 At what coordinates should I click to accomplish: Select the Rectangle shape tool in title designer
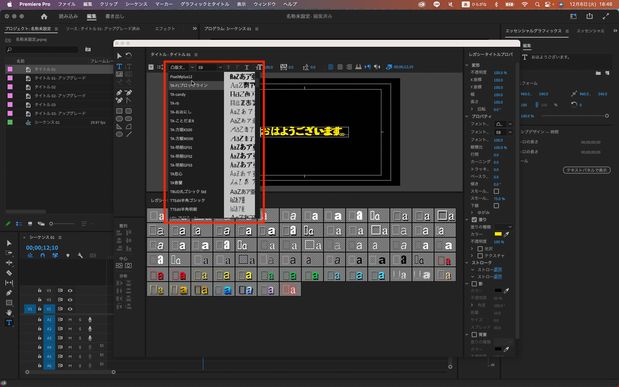[119, 111]
